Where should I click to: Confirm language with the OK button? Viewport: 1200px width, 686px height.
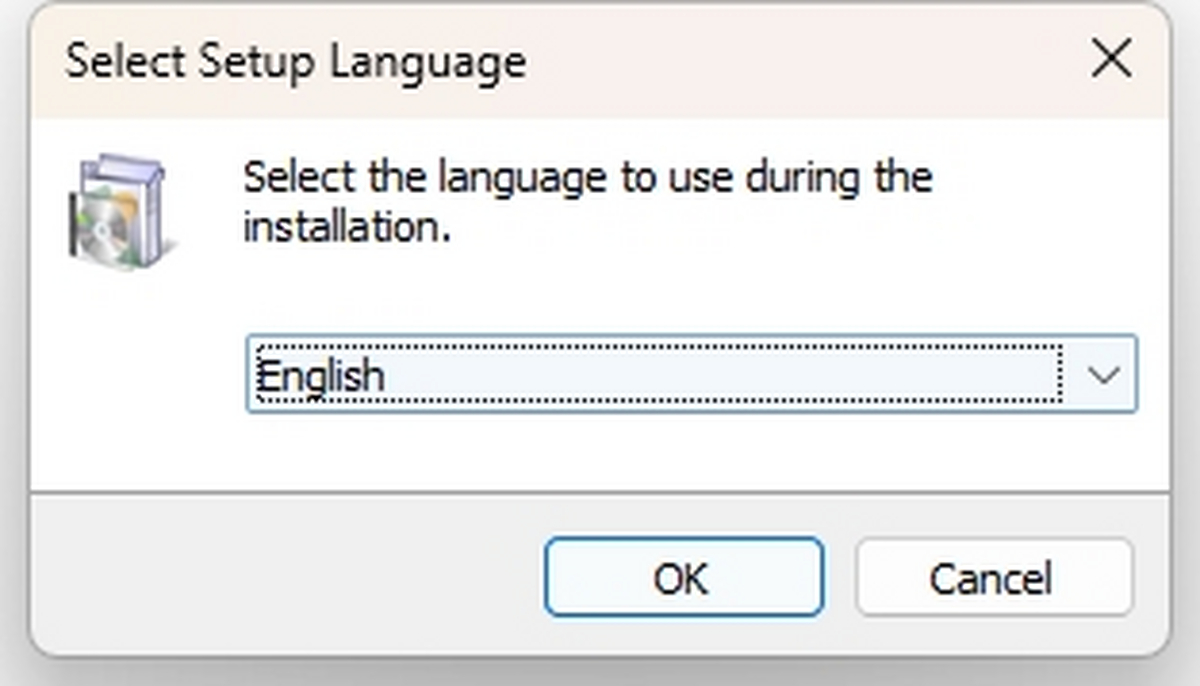(684, 577)
